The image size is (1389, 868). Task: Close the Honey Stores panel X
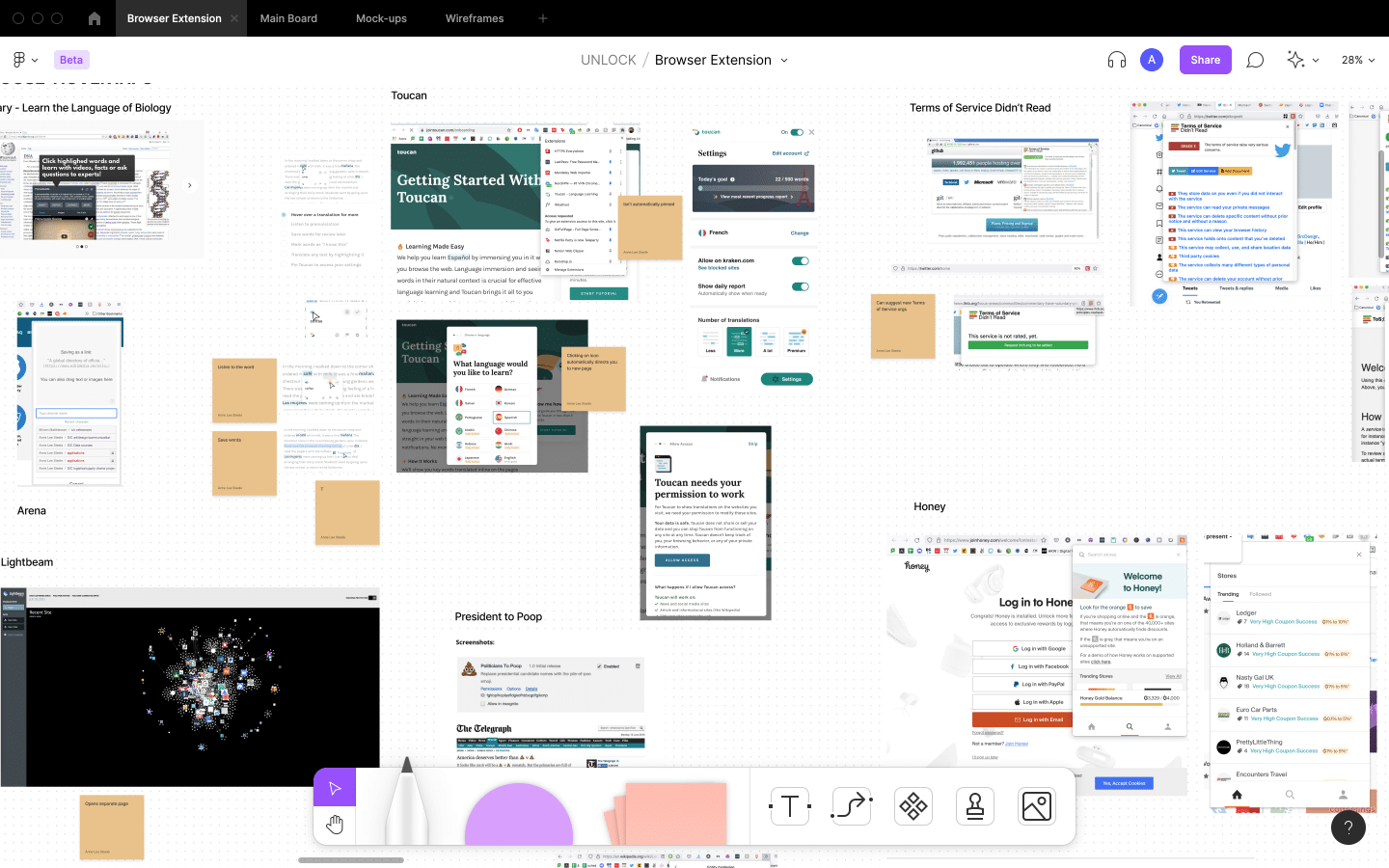click(1360, 555)
